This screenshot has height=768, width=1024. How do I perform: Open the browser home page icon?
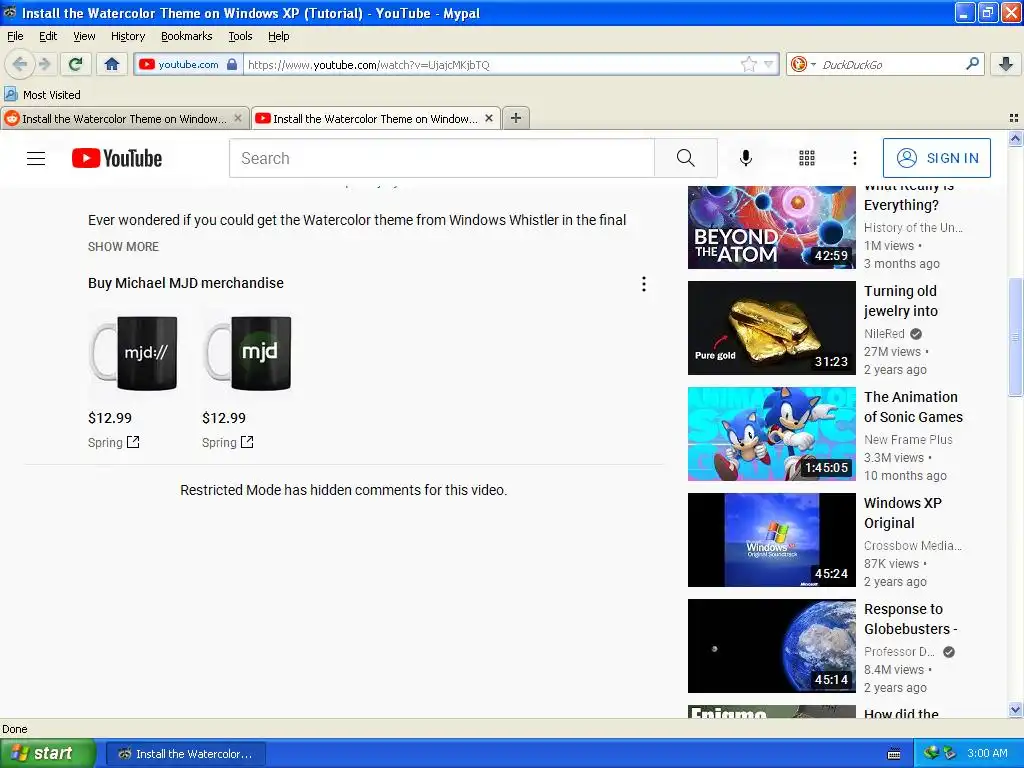pyautogui.click(x=112, y=64)
